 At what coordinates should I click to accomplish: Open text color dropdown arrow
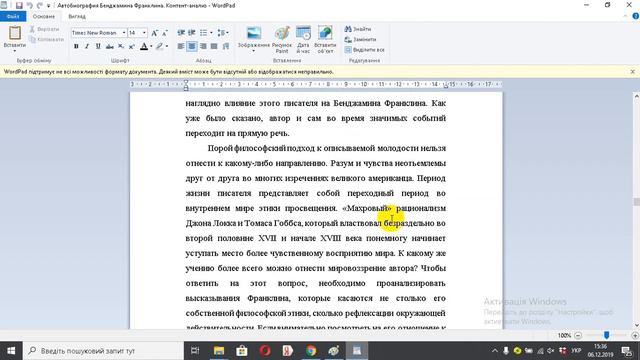[x=151, y=47]
